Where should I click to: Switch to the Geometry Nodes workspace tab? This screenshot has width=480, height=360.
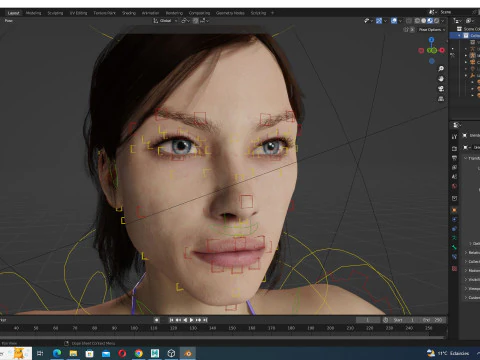point(230,13)
